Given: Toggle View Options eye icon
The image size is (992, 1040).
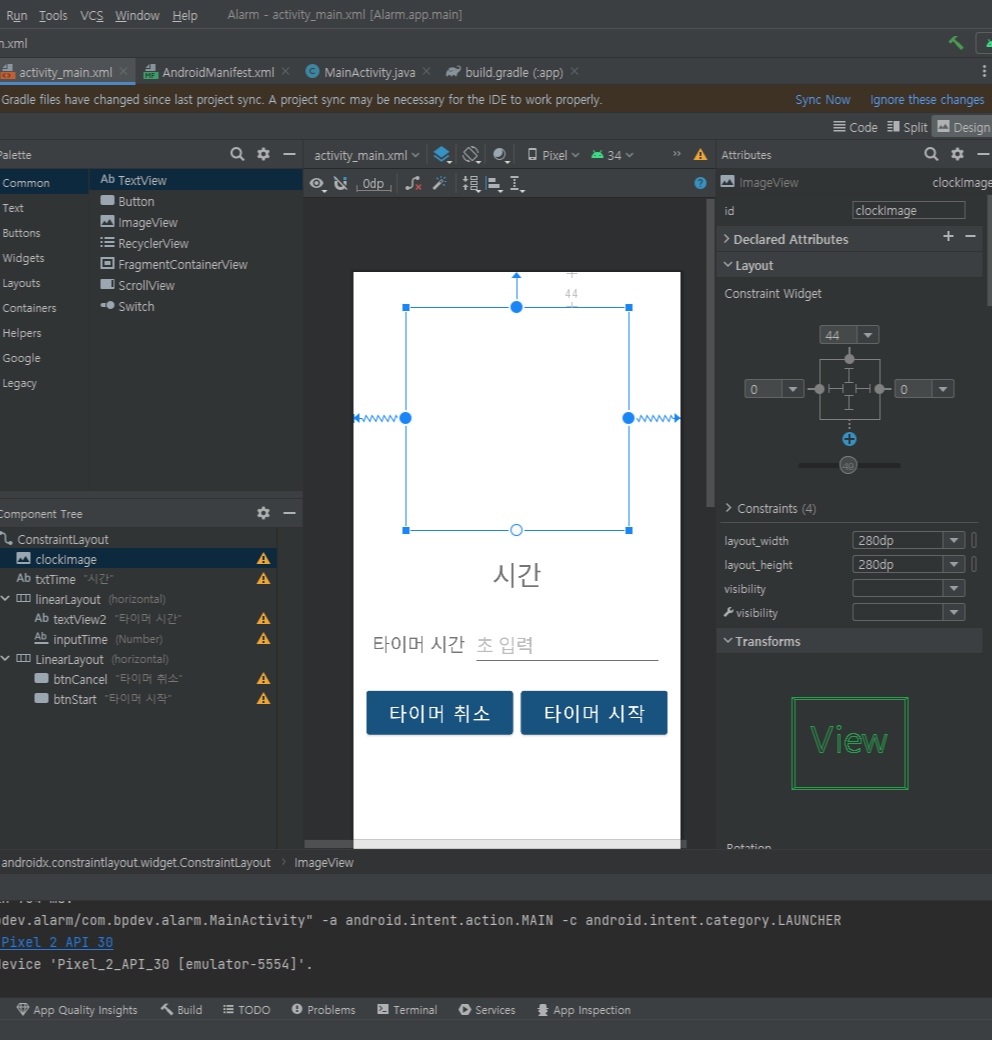Looking at the screenshot, I should [318, 184].
